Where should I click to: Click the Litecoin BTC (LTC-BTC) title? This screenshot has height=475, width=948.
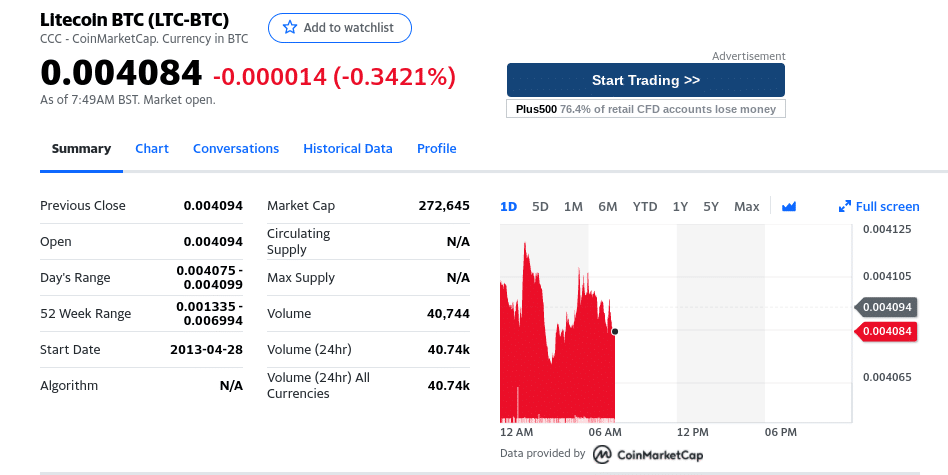(134, 20)
